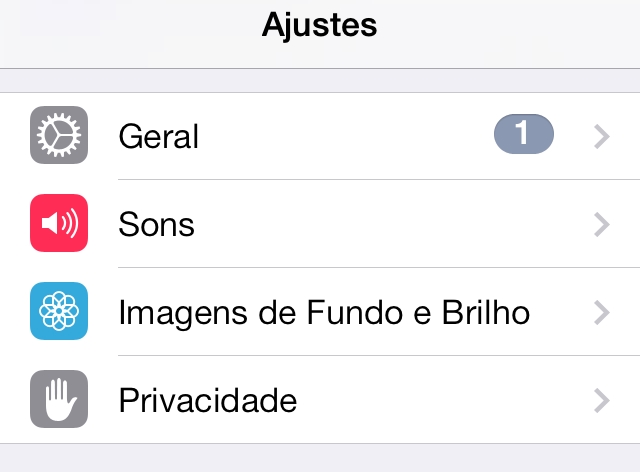Click blank area right of Privacidade label
This screenshot has width=640, height=472.
coord(445,400)
